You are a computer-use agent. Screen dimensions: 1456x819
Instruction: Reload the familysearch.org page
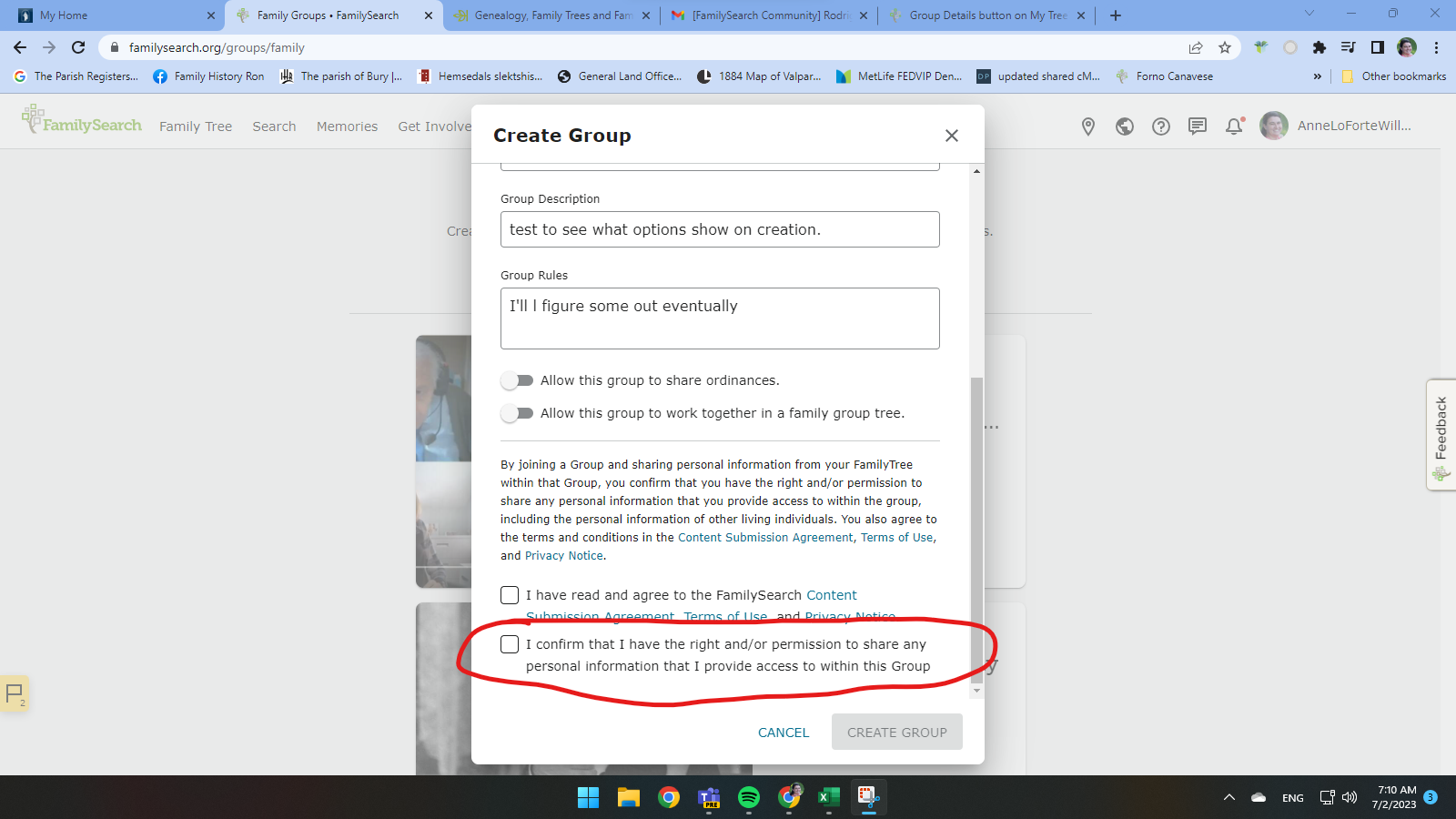78,47
